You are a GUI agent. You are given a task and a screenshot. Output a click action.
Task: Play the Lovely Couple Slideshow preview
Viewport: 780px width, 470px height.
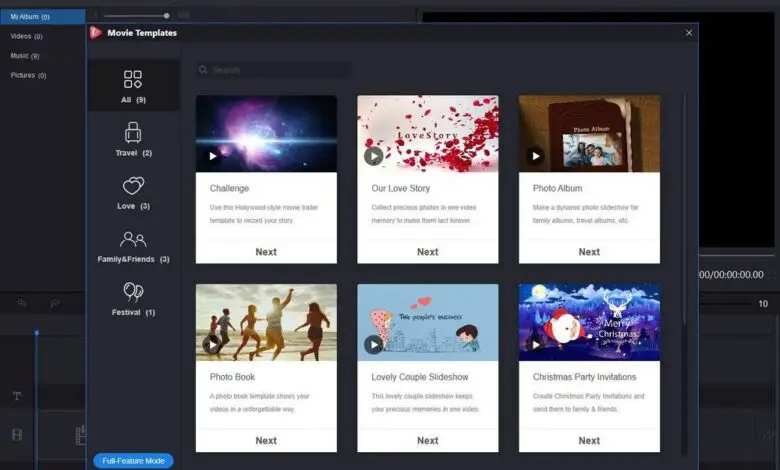tap(374, 345)
